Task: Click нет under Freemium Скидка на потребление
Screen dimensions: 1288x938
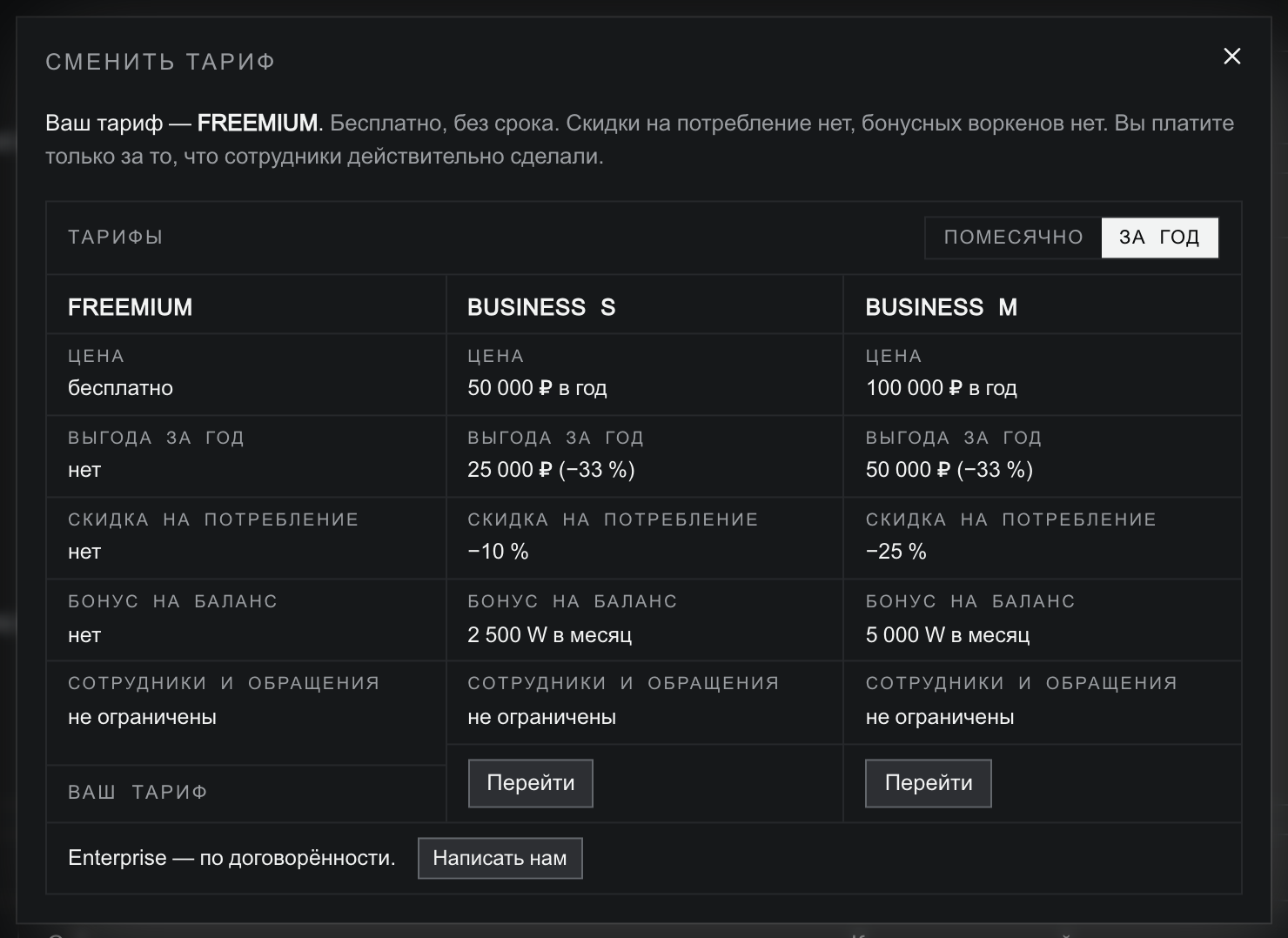Action: coord(84,552)
